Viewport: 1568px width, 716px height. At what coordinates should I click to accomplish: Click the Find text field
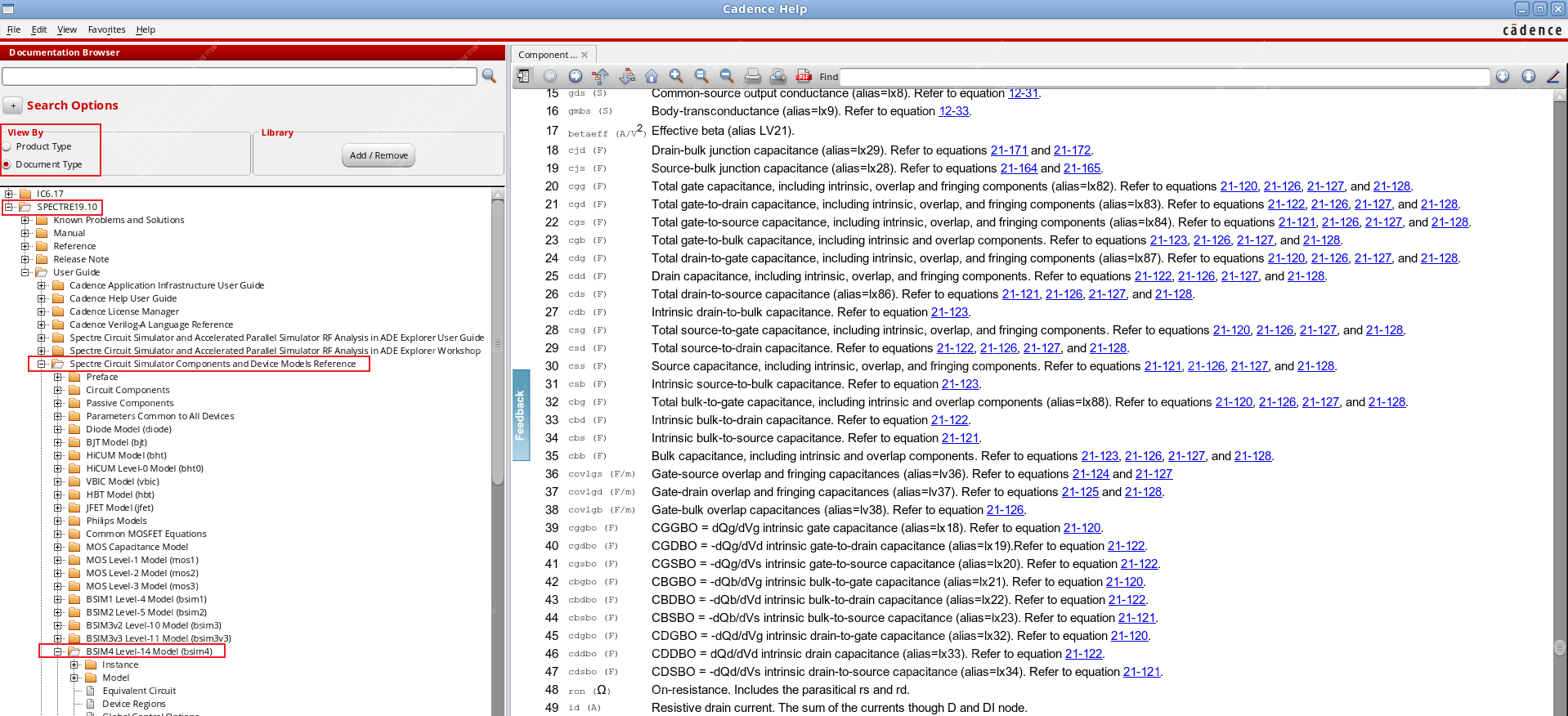point(1164,77)
